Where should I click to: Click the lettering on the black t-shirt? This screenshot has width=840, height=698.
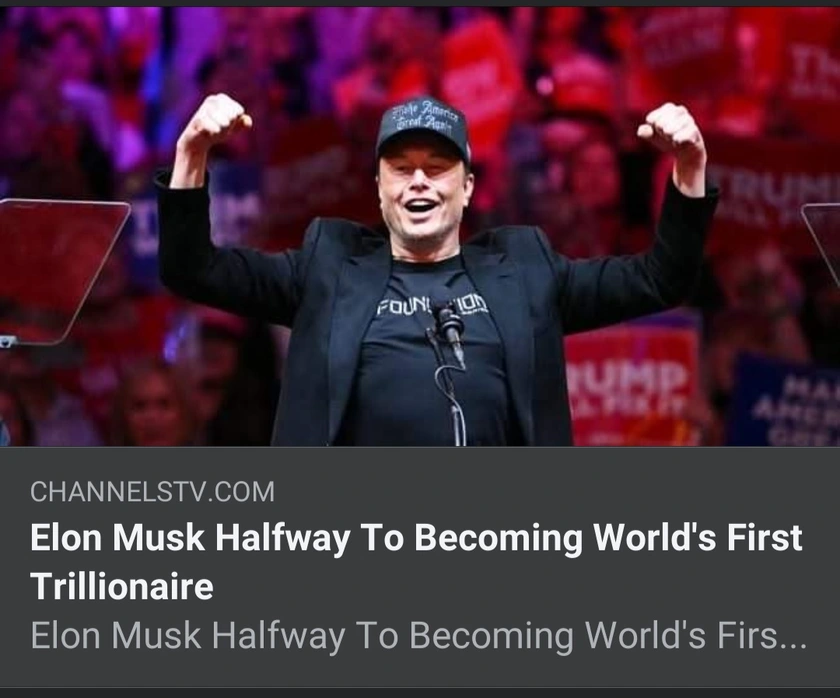[x=432, y=306]
